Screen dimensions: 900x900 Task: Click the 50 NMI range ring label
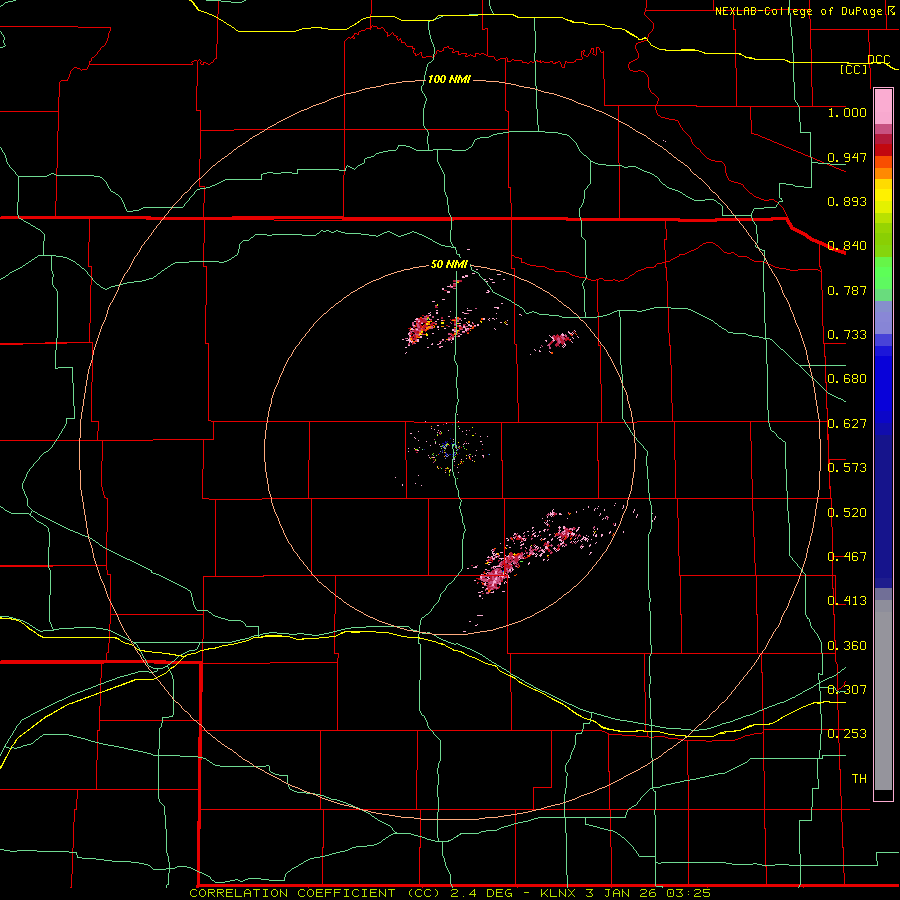449,265
